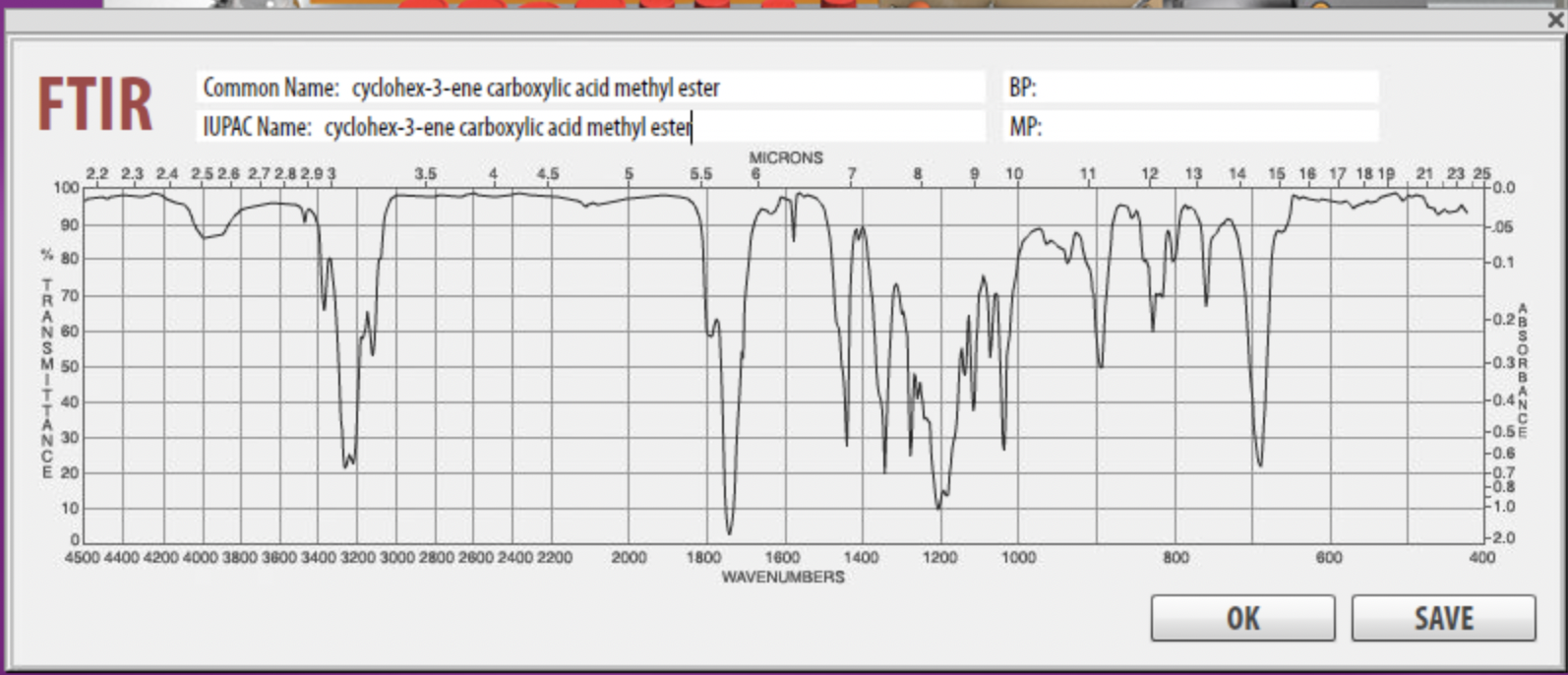Click the SAVE button
The image size is (1568, 675).
[1443, 618]
